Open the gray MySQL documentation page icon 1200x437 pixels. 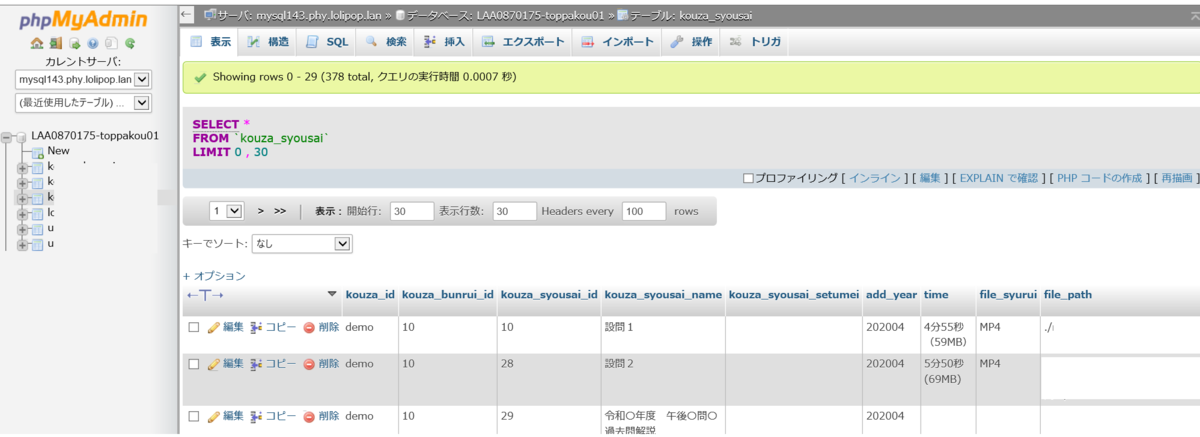tap(111, 43)
